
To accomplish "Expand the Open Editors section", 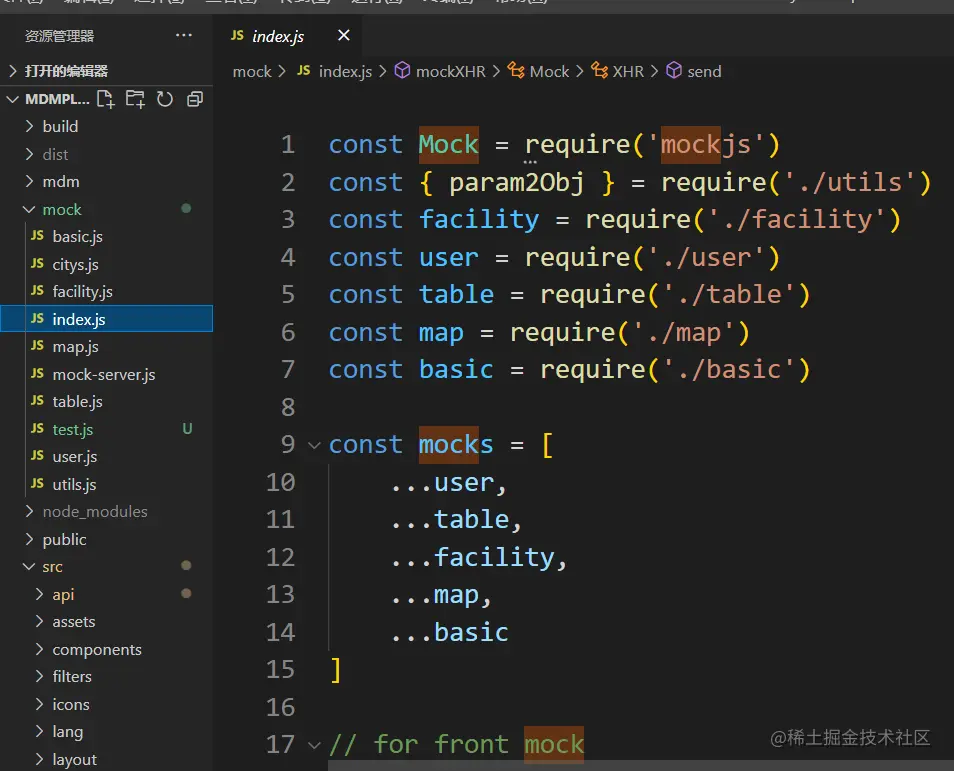I will coord(66,71).
